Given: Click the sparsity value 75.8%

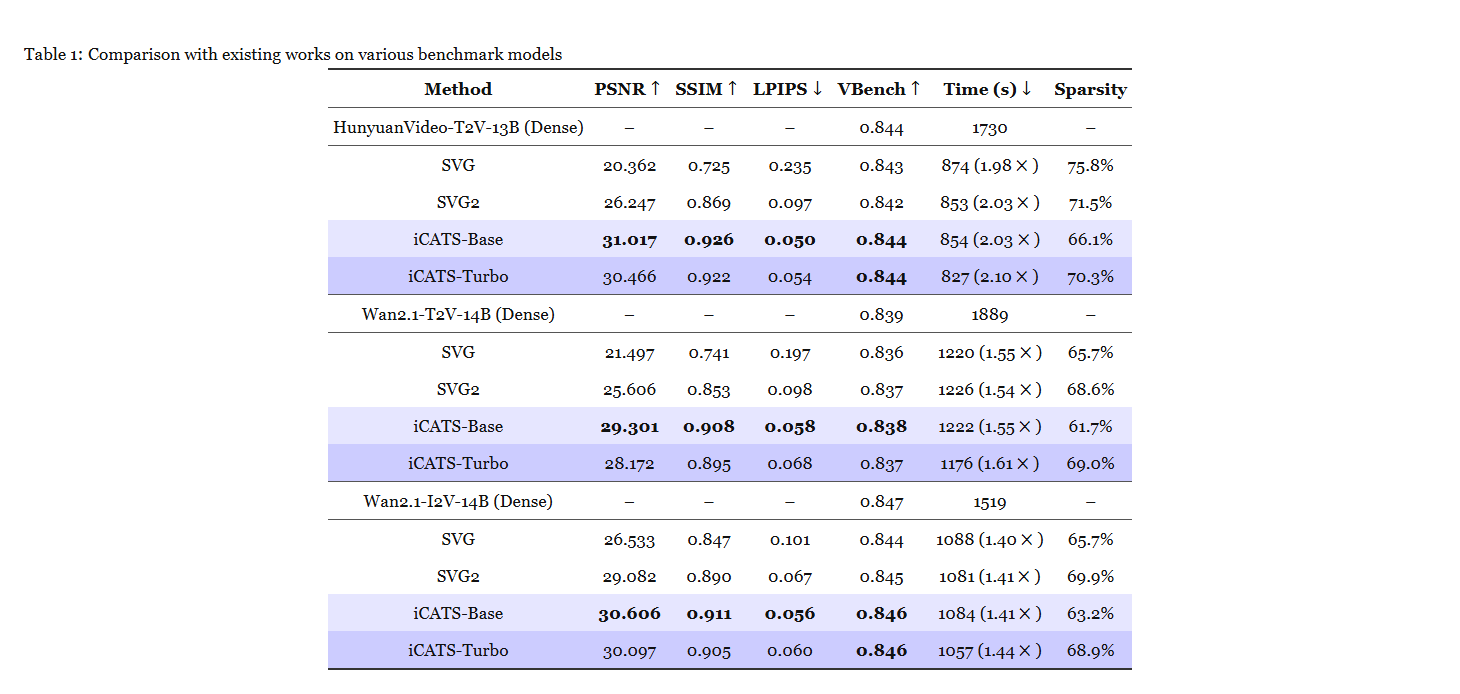Looking at the screenshot, I should (x=1090, y=166).
